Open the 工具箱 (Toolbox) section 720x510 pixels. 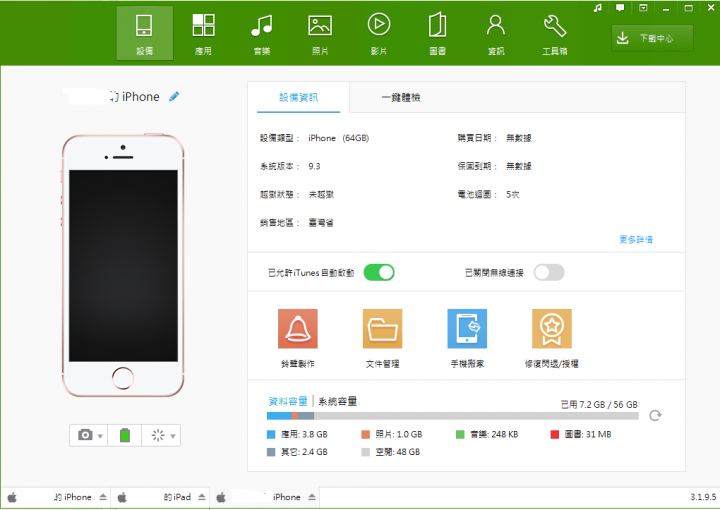555,33
